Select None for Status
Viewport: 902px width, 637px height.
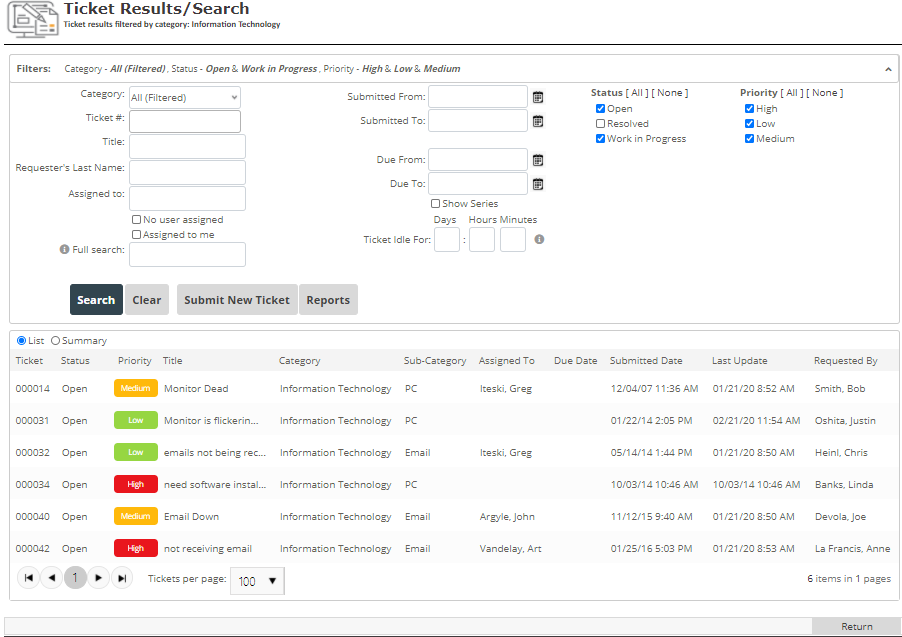670,93
